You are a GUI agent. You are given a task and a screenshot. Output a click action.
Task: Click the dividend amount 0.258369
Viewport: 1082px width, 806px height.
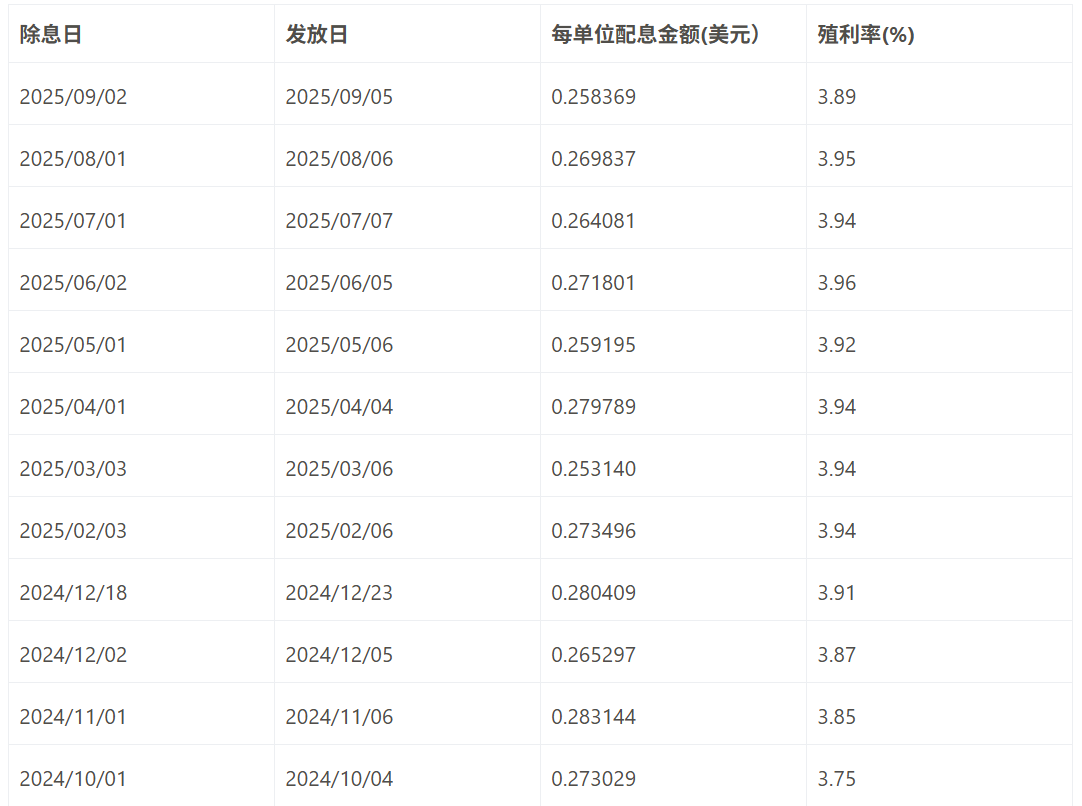(x=594, y=96)
